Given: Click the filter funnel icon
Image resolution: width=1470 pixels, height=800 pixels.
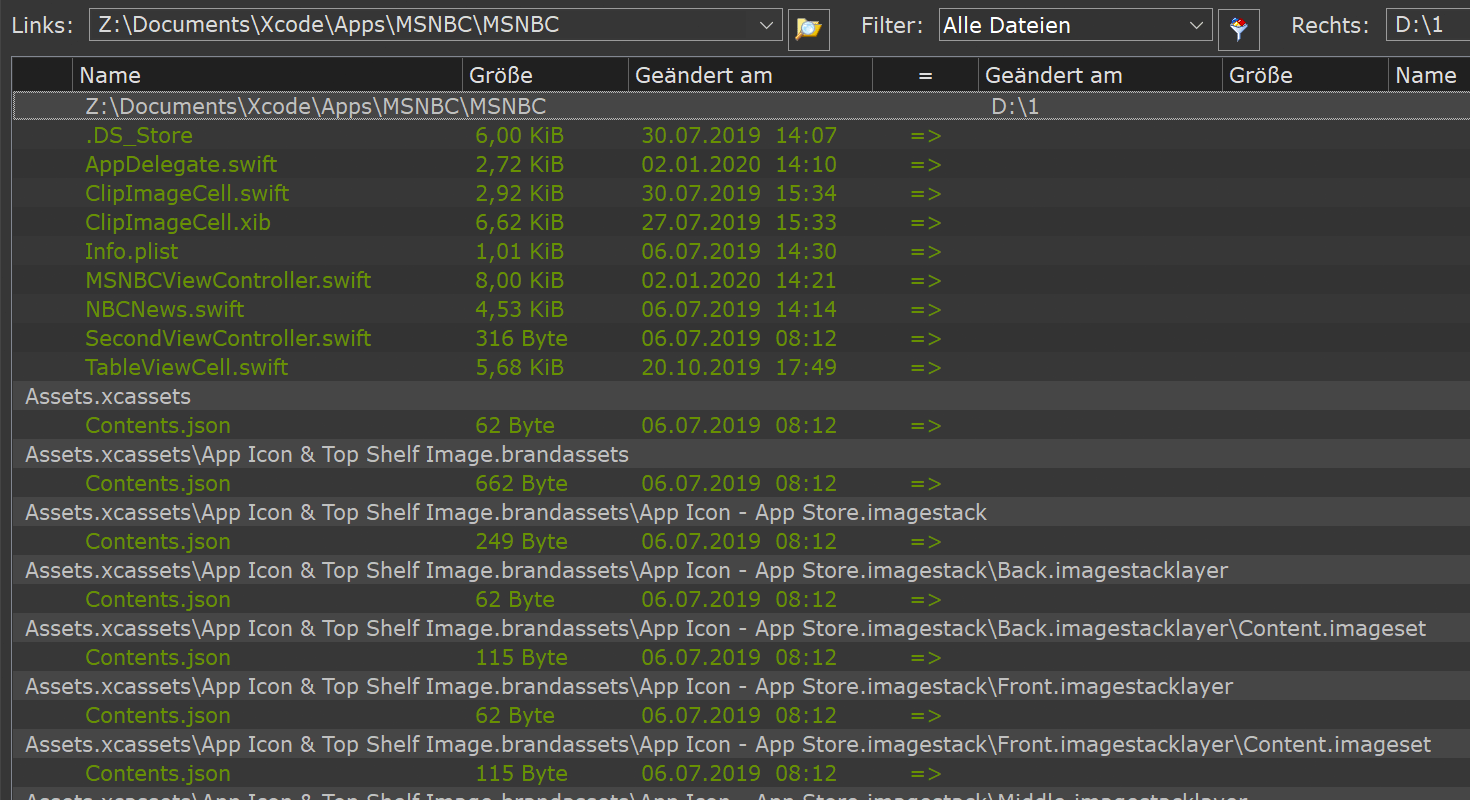Looking at the screenshot, I should tap(1239, 28).
